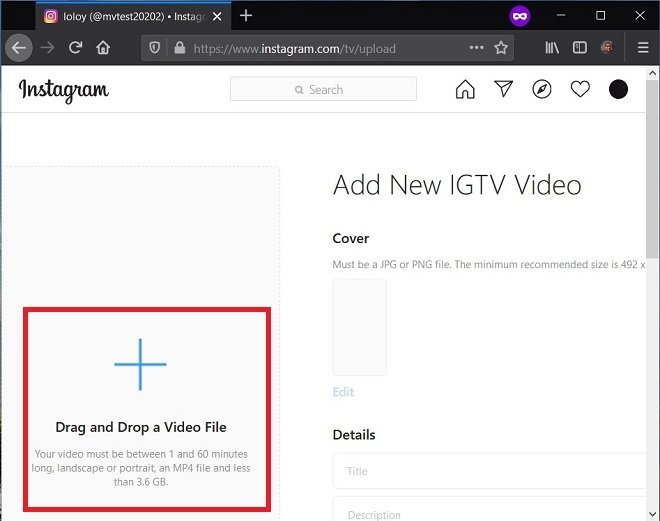Click the cover image placeholder thumbnail

pyautogui.click(x=359, y=327)
